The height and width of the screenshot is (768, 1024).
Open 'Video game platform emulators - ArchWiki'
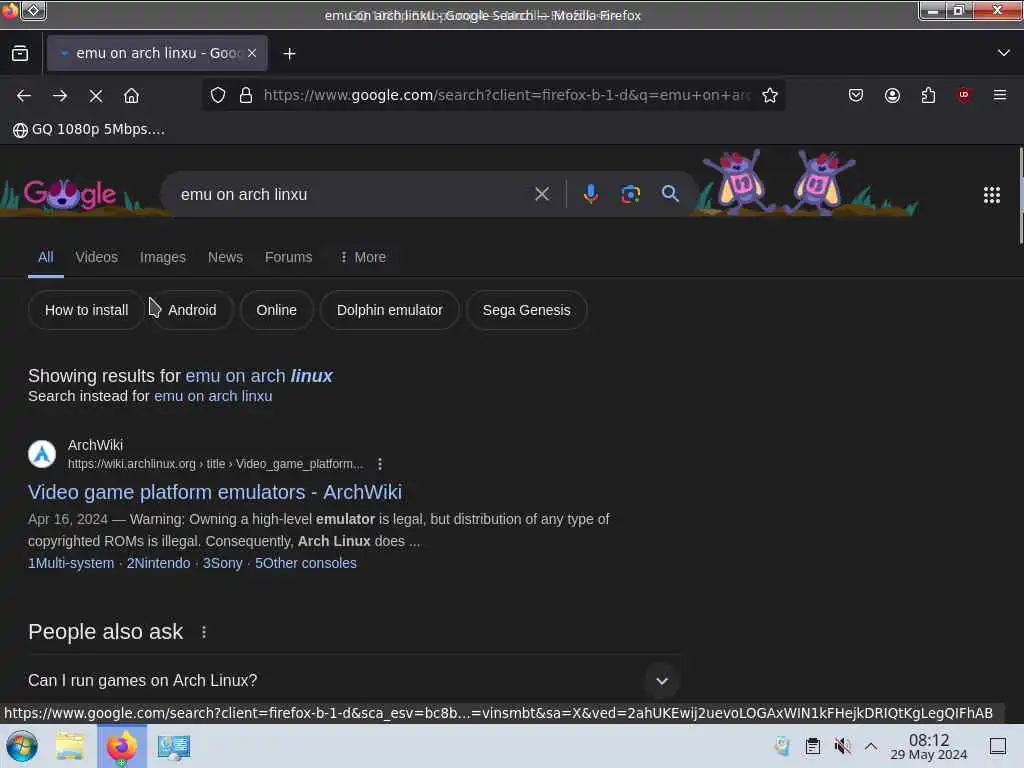tap(215, 492)
